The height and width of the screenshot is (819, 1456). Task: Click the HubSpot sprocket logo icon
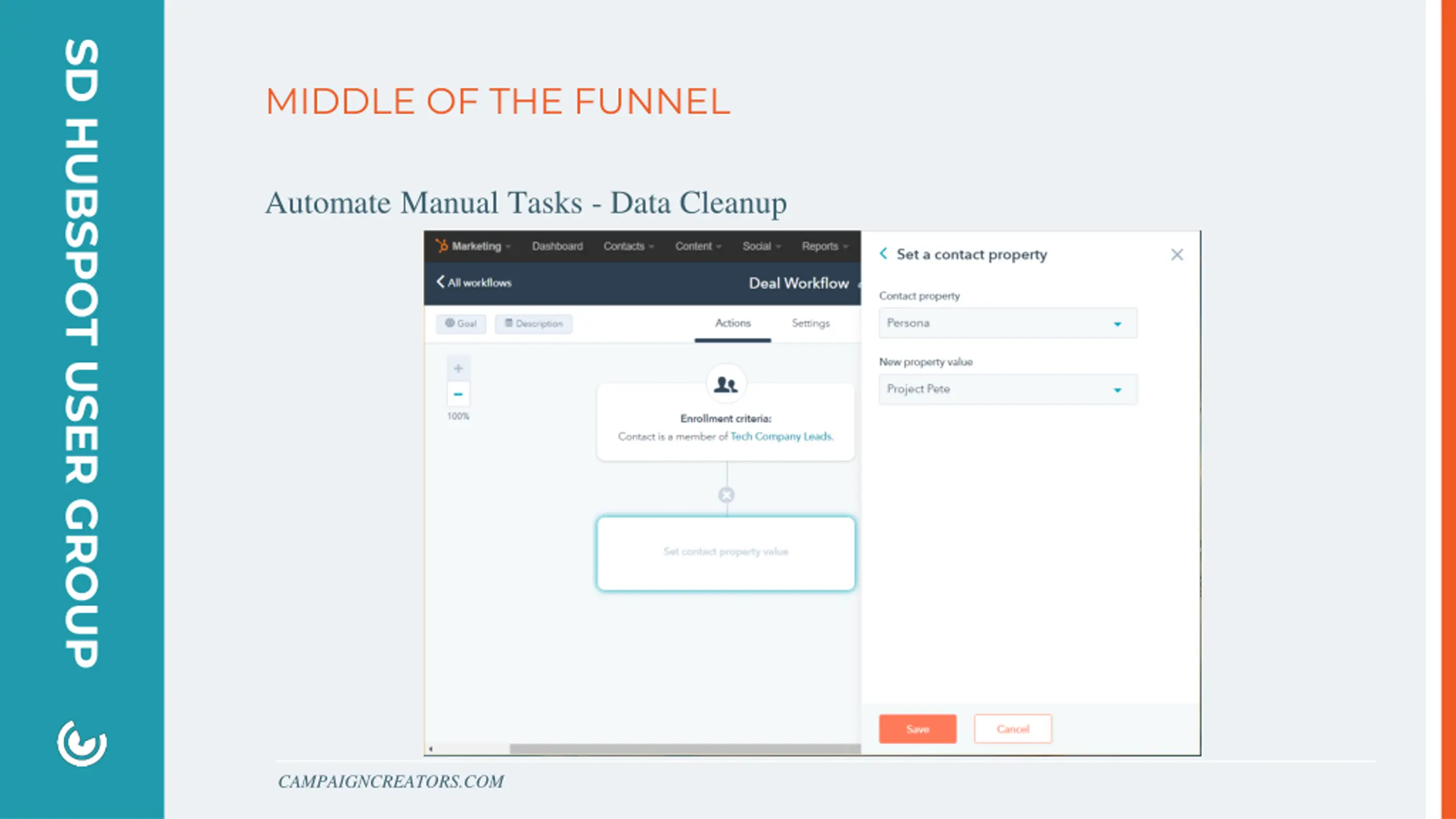441,246
